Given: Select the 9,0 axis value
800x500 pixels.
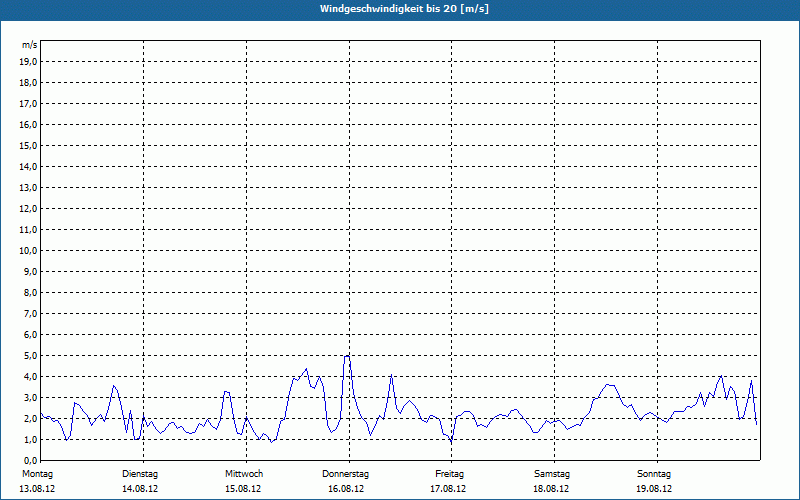Looking at the screenshot, I should (31, 271).
